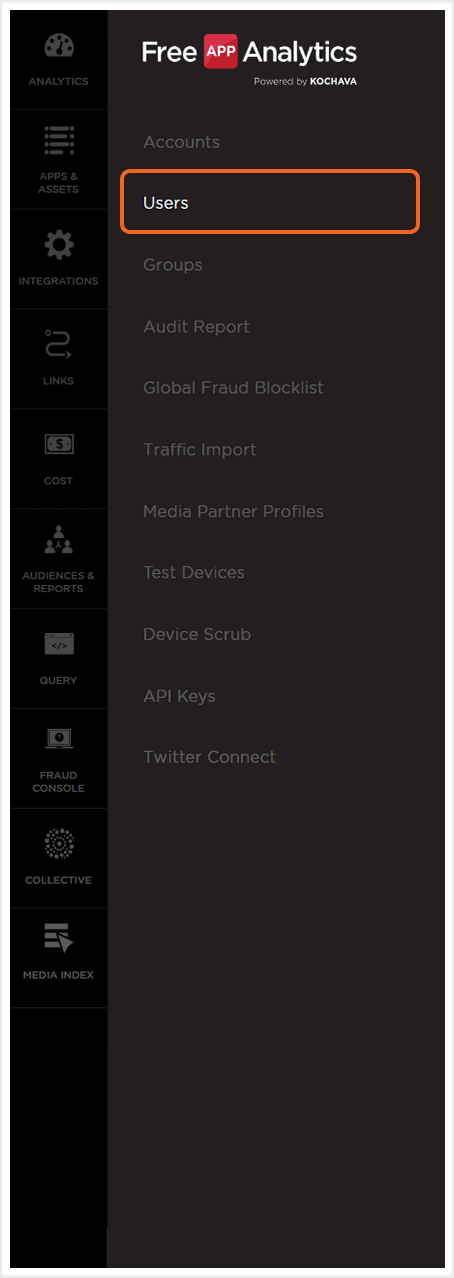Select the highlighted Users menu item

click(x=270, y=203)
